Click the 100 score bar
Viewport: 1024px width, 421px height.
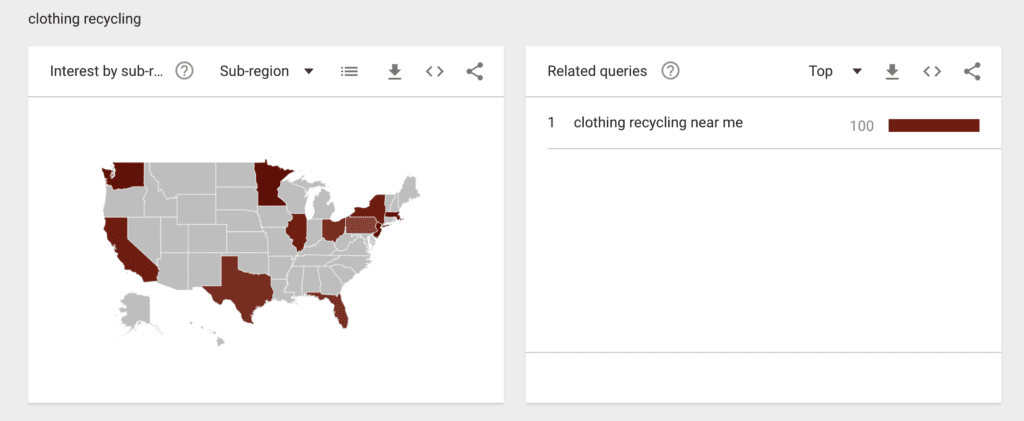[934, 125]
